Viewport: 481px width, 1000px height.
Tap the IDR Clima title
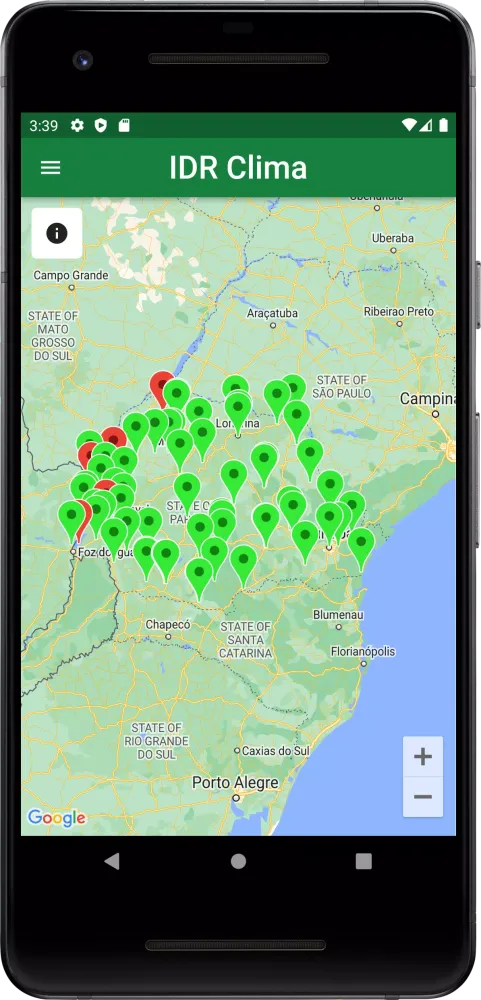[238, 168]
